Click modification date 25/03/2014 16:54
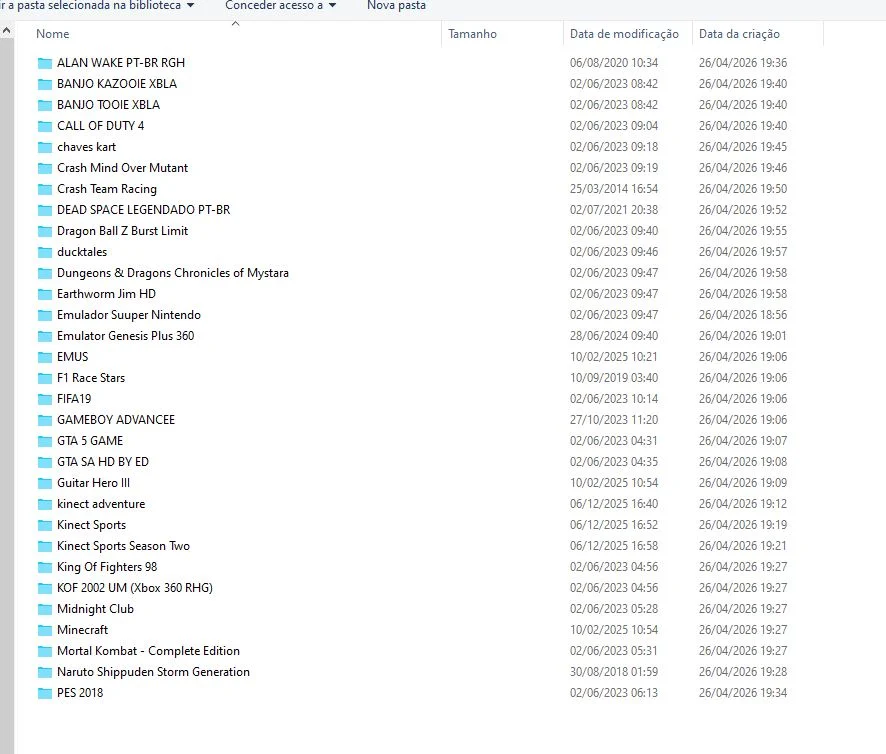The width and height of the screenshot is (886, 754). [x=614, y=189]
